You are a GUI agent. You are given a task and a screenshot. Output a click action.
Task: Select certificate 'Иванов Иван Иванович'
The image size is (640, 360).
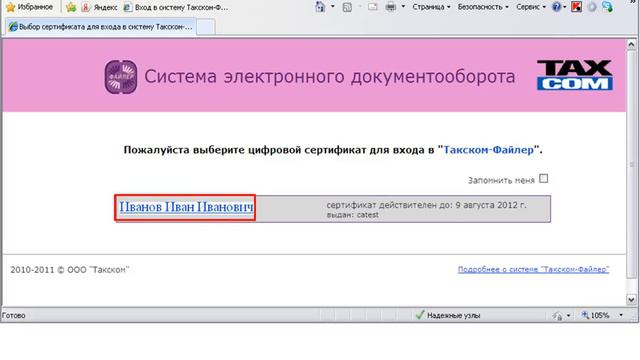[x=186, y=207]
